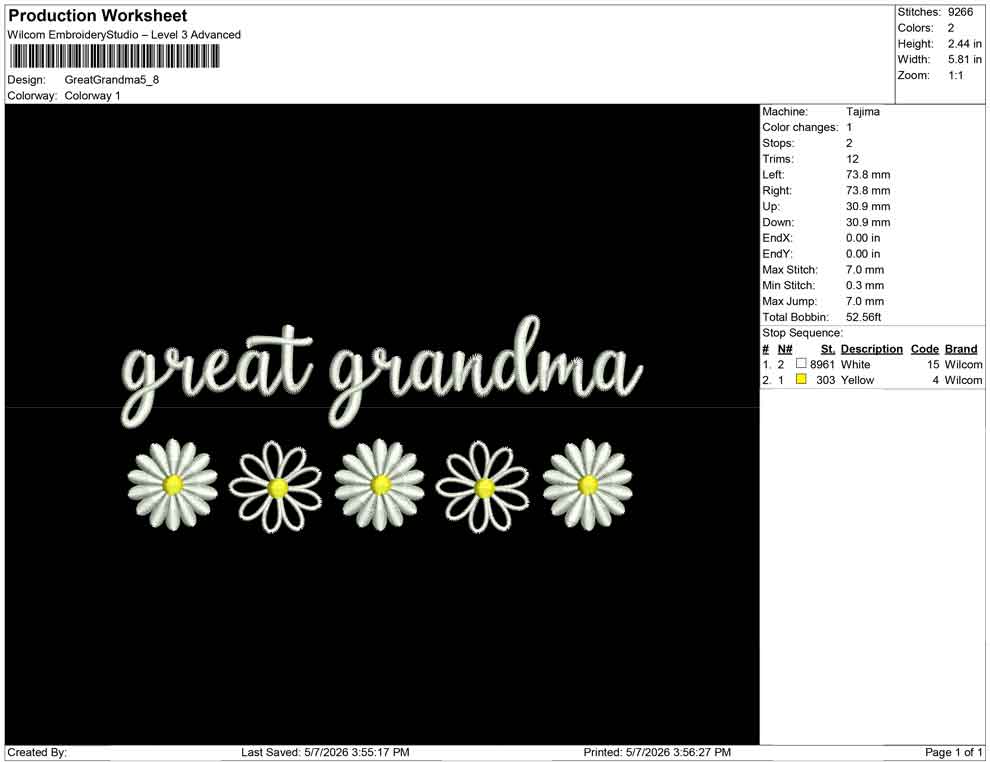Screen dimensions: 990x762
Task: Click the 'Stop Sequence:' heading
Action: click(x=802, y=333)
